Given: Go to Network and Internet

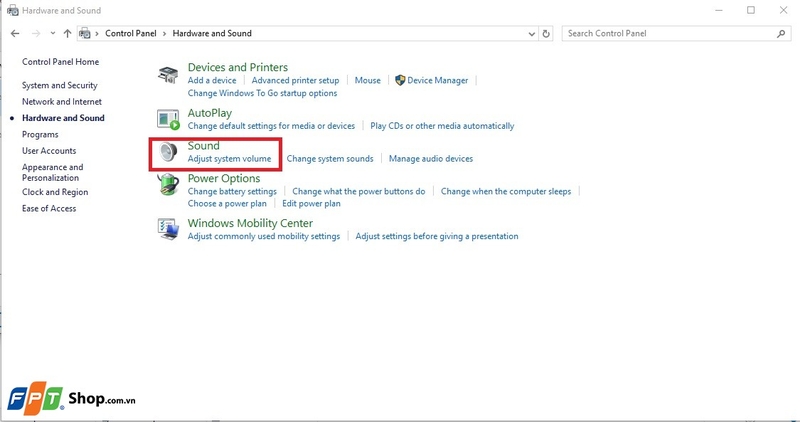Looking at the screenshot, I should tap(61, 102).
